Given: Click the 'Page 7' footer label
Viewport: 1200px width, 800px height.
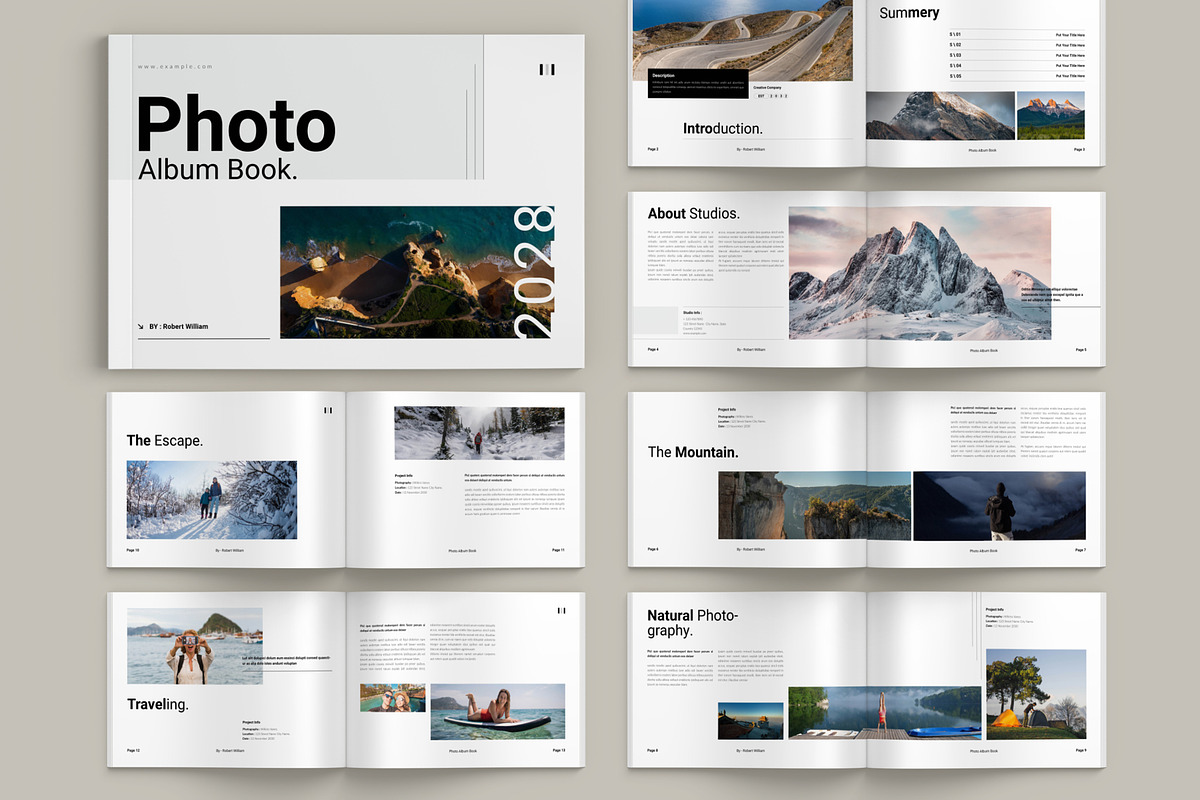Looking at the screenshot, I should (x=1080, y=550).
